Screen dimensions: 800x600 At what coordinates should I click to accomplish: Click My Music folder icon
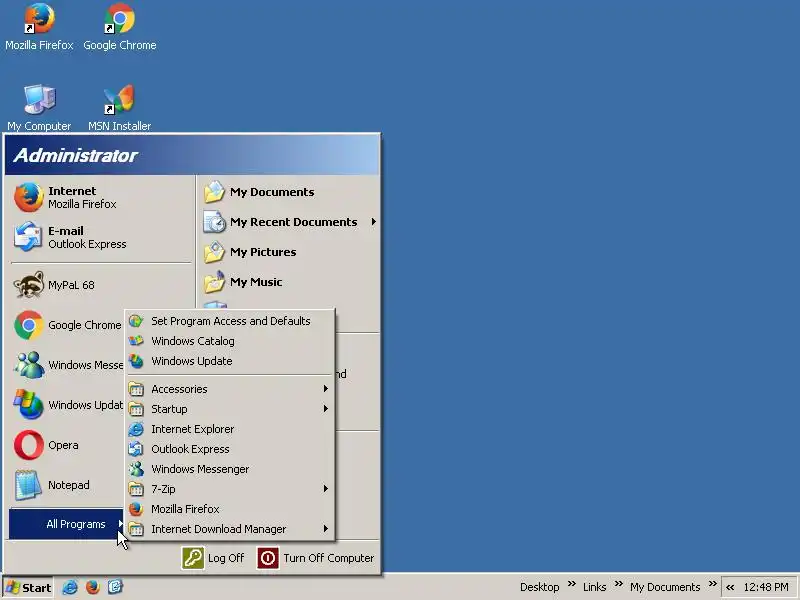click(214, 282)
